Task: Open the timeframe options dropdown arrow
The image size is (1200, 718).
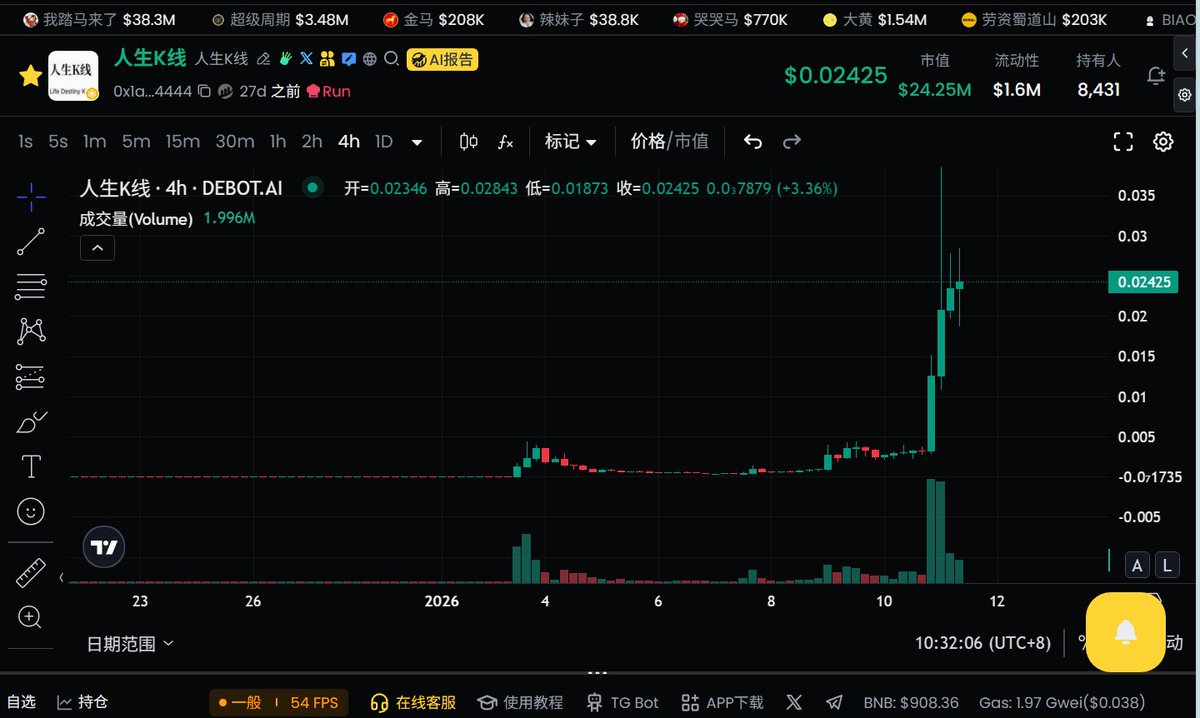Action: pyautogui.click(x=417, y=141)
